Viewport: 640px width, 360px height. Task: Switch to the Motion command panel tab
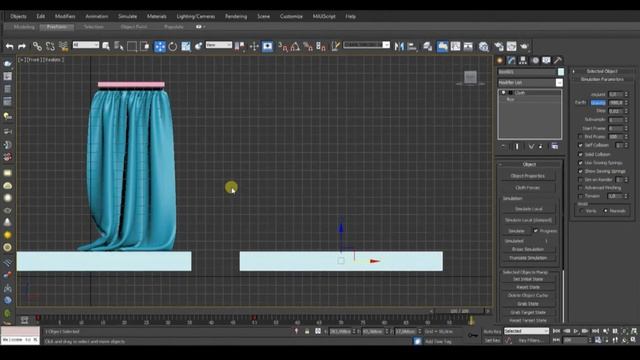535,60
